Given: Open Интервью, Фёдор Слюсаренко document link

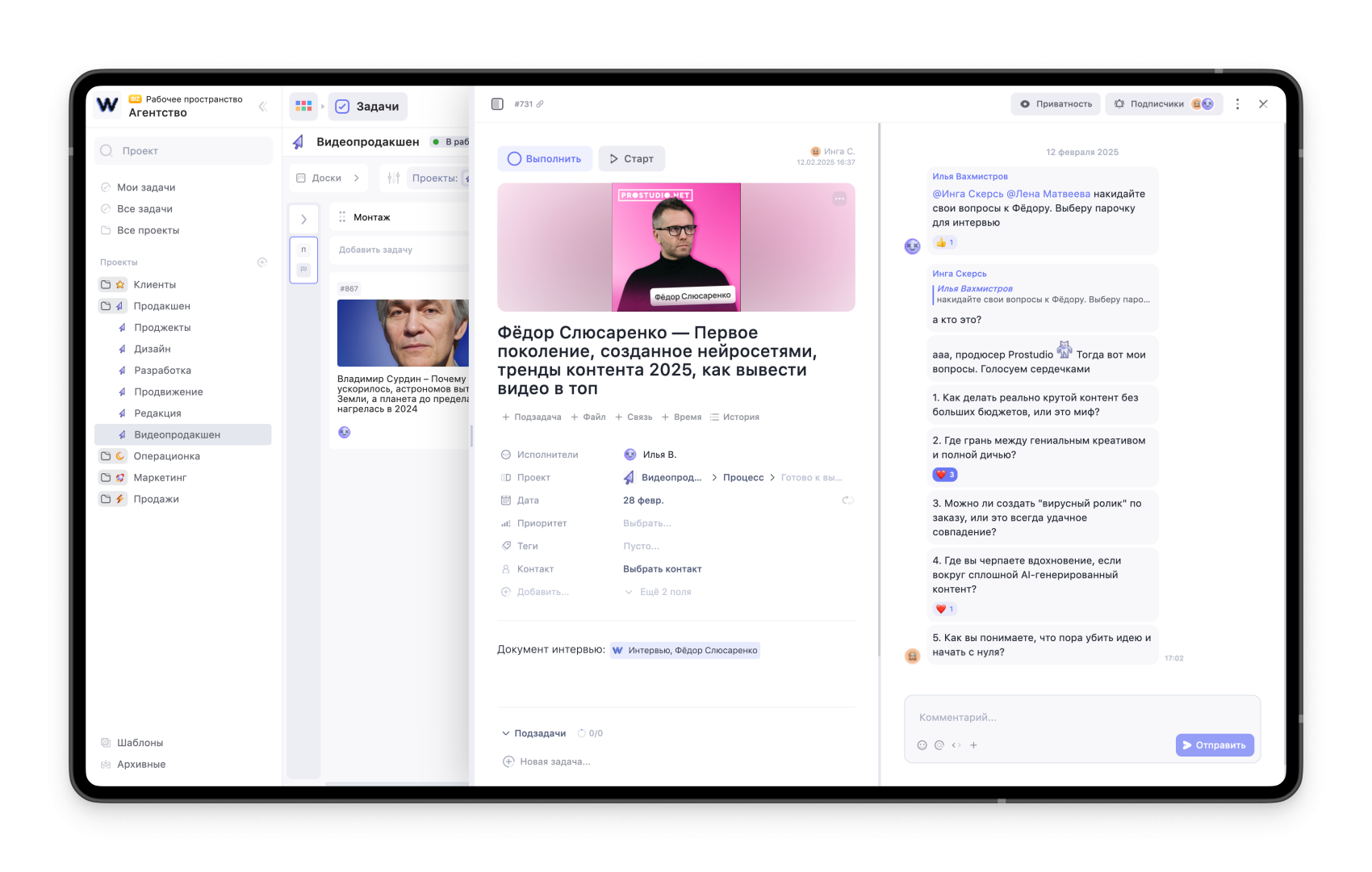Looking at the screenshot, I should click(x=685, y=651).
